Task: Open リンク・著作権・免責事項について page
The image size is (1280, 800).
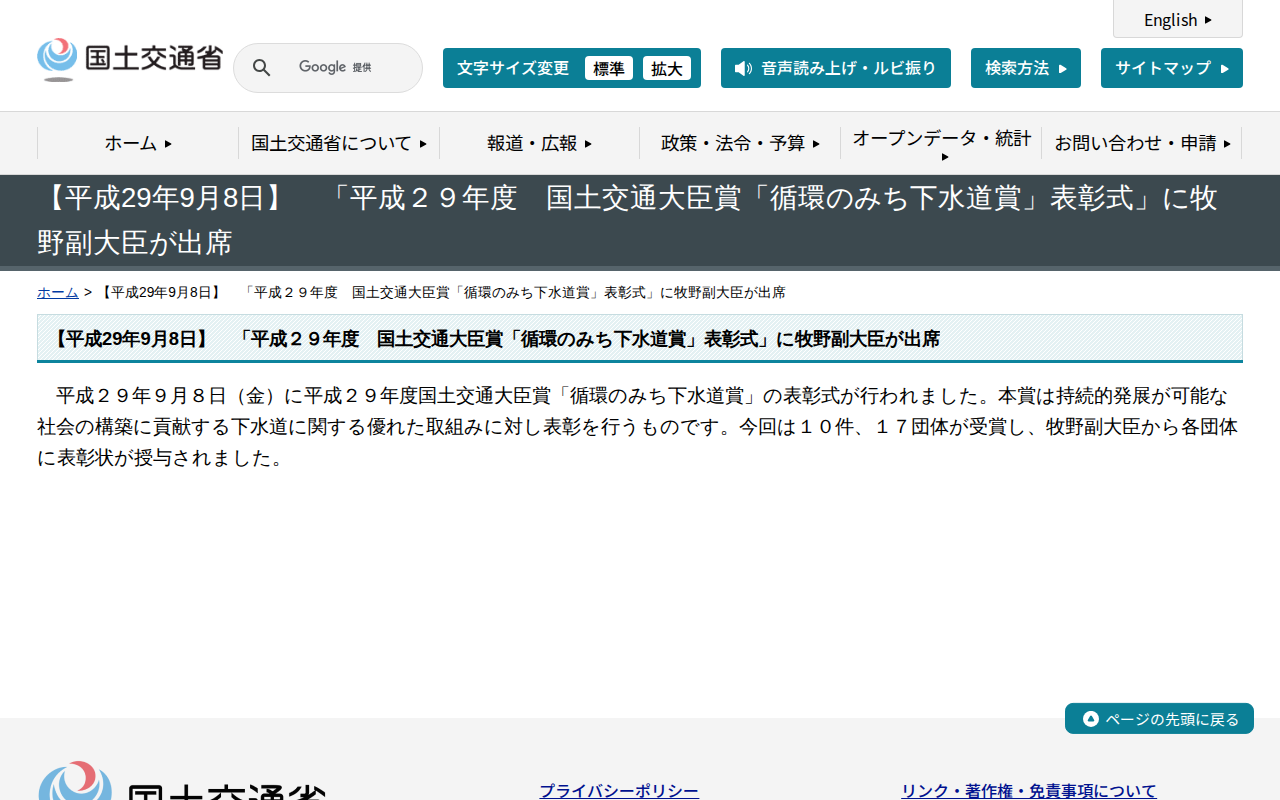Action: point(1028,790)
